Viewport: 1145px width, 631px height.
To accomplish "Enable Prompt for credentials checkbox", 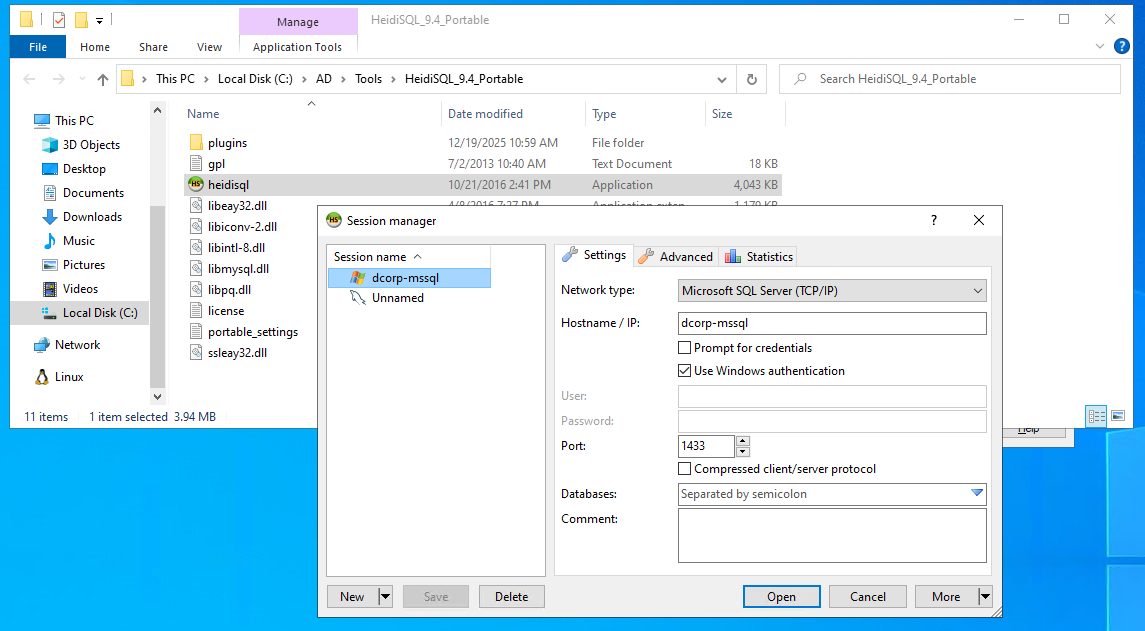I will pos(685,348).
